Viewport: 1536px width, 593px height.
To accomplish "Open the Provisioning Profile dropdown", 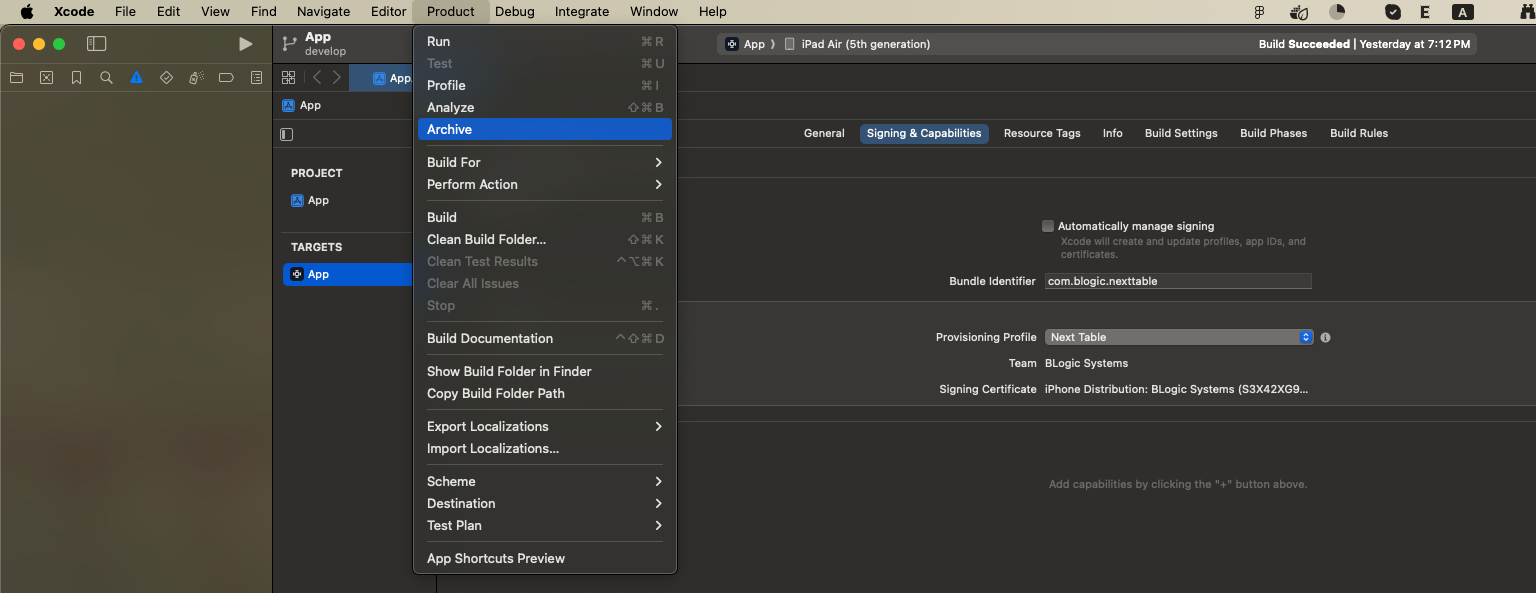I will pos(1178,337).
